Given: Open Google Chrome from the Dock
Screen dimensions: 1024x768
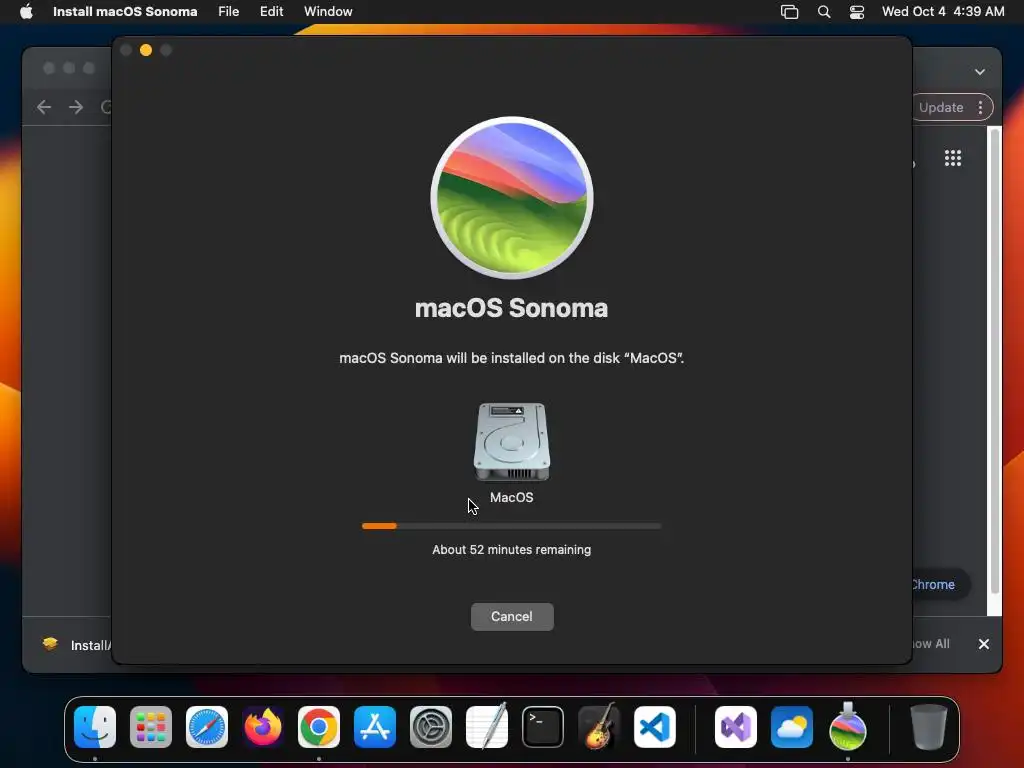Looking at the screenshot, I should point(319,727).
